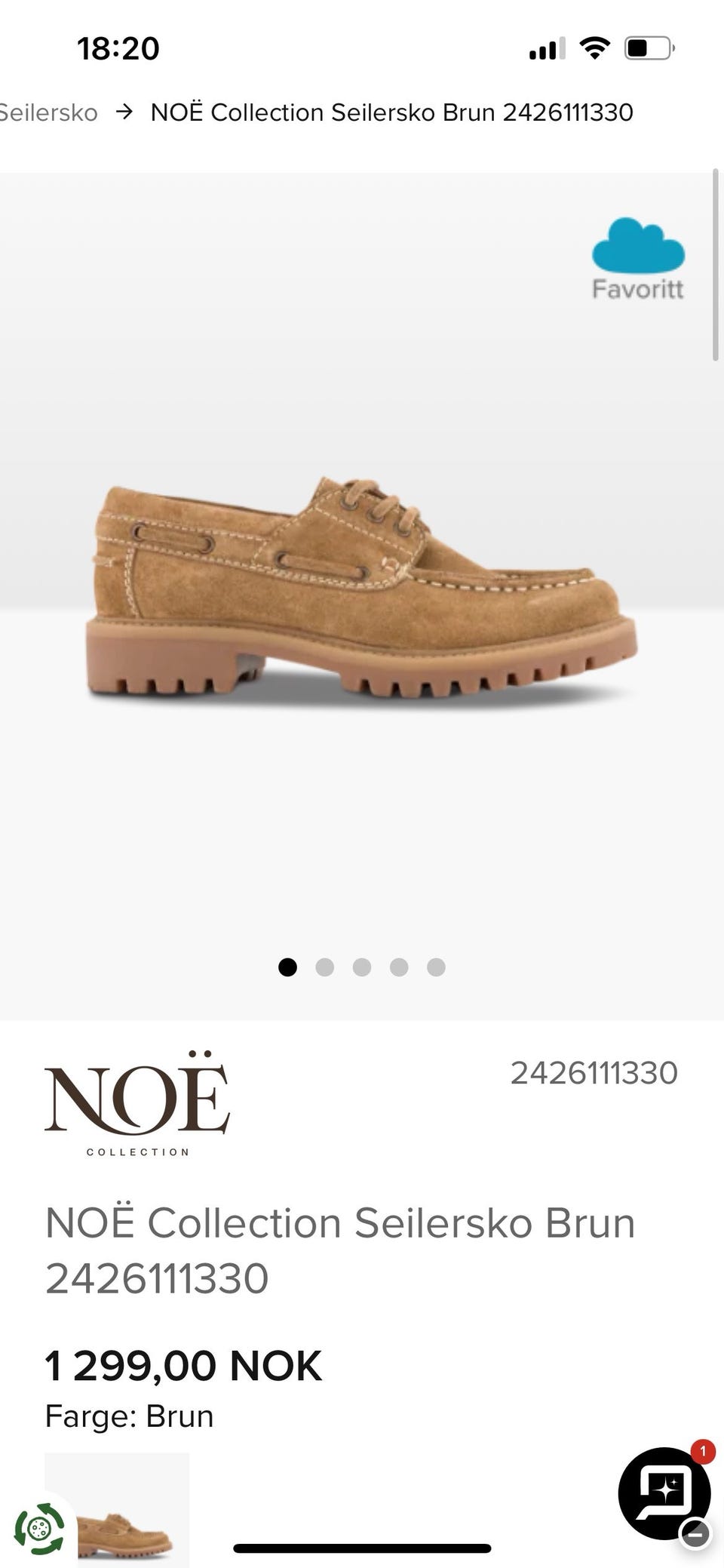Open the green cookie settings icon
The image size is (724, 1568).
[x=39, y=1530]
